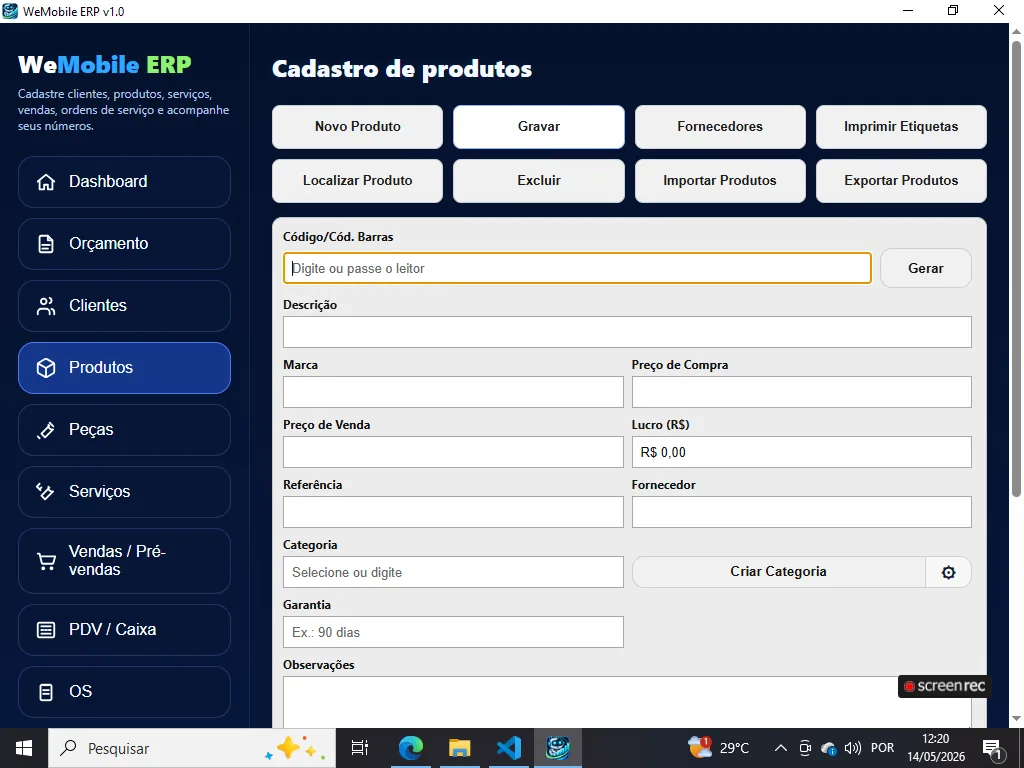Image resolution: width=1024 pixels, height=768 pixels.
Task: Open the notification center icon
Action: point(993,749)
